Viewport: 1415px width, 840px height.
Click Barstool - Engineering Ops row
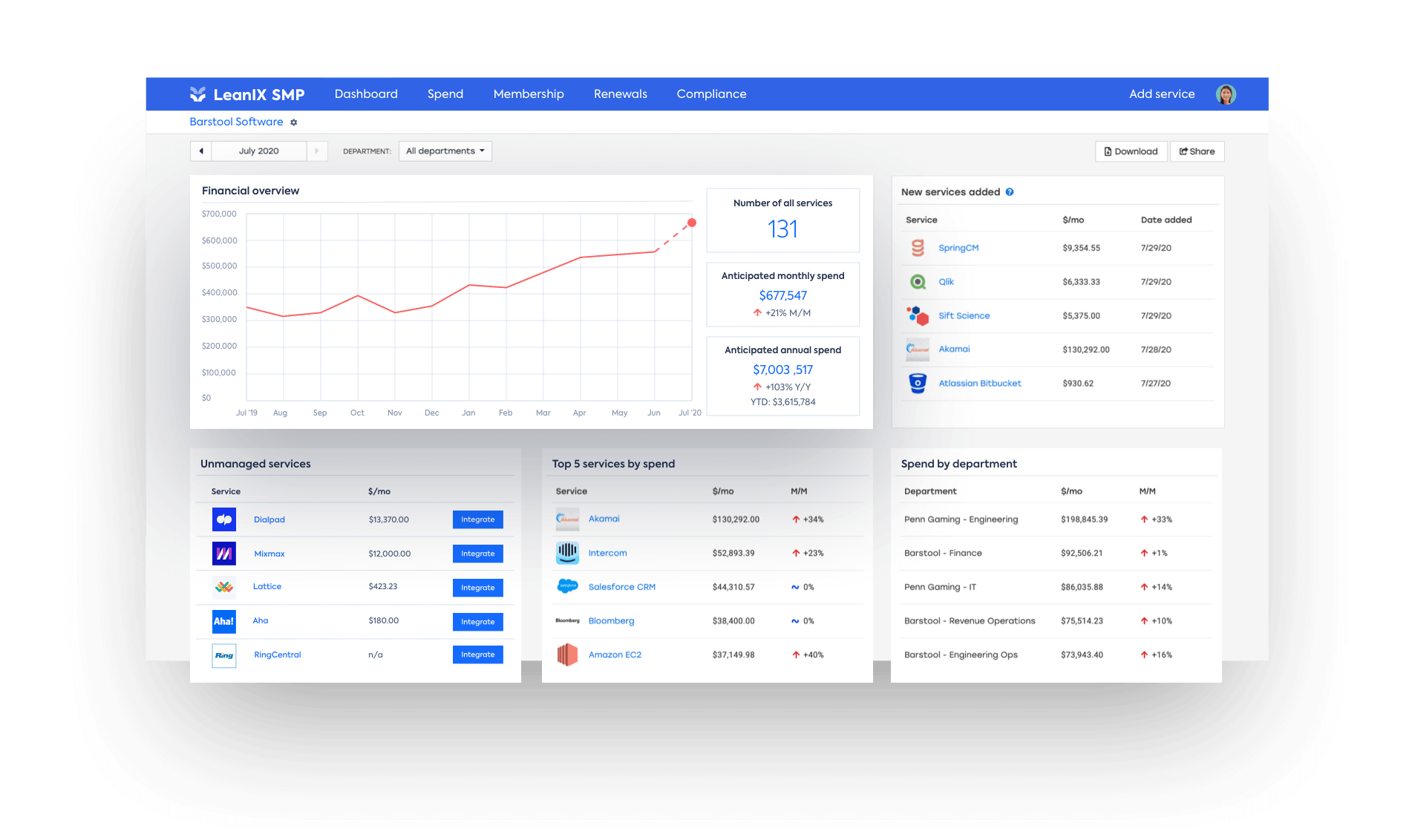click(1057, 655)
